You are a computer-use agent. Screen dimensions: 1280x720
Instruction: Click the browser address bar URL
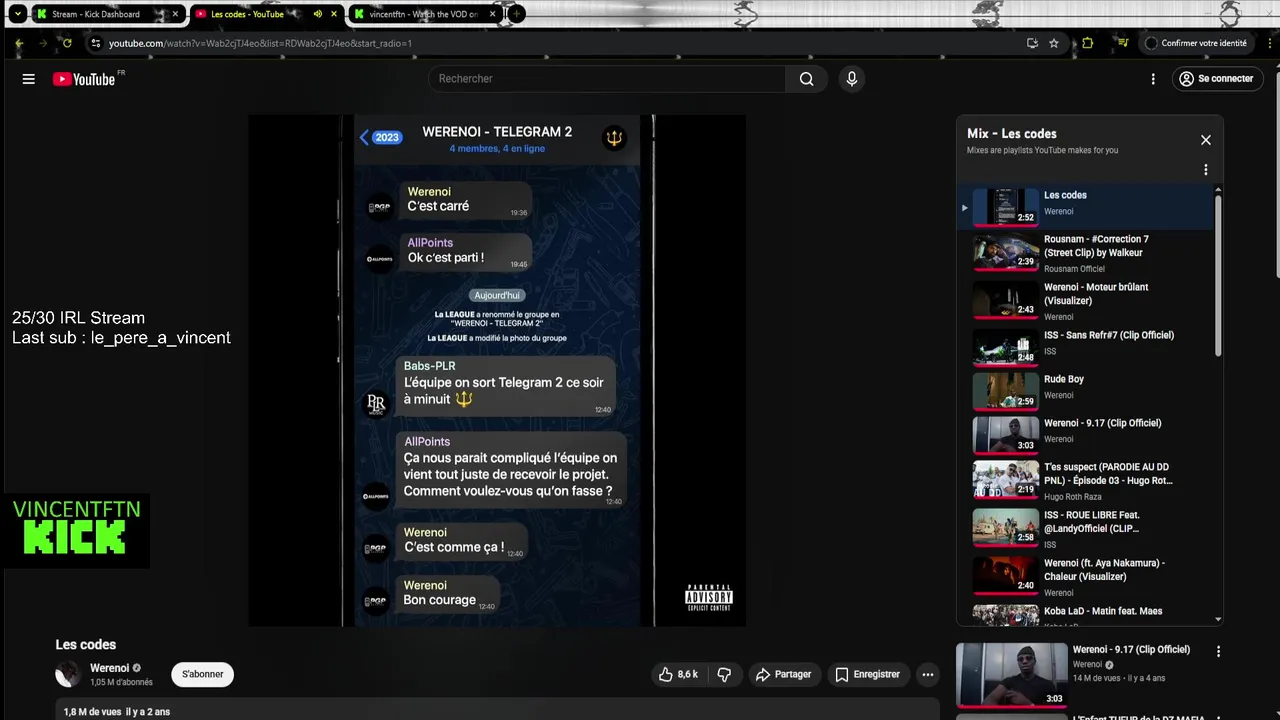pos(260,43)
